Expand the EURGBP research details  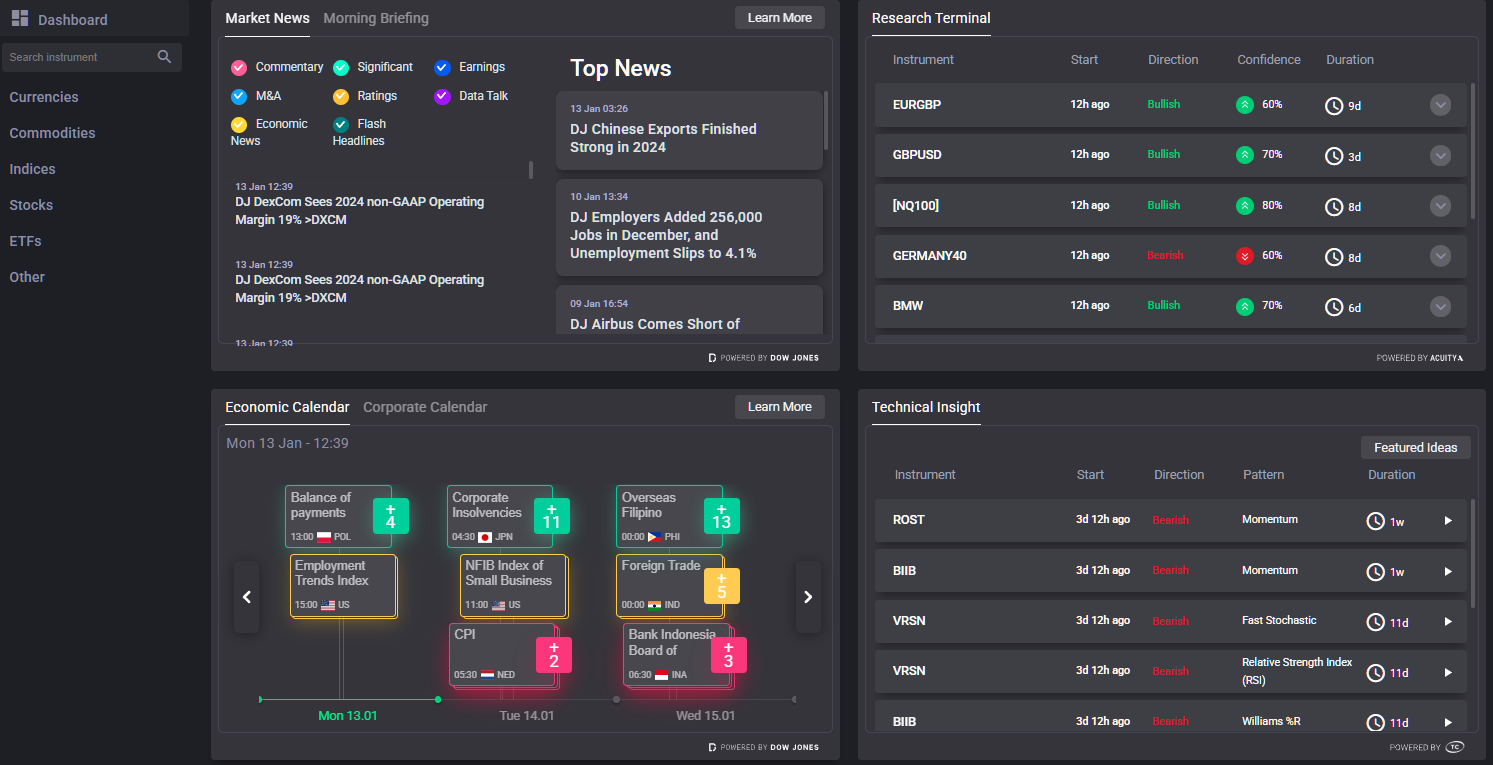pos(1440,104)
